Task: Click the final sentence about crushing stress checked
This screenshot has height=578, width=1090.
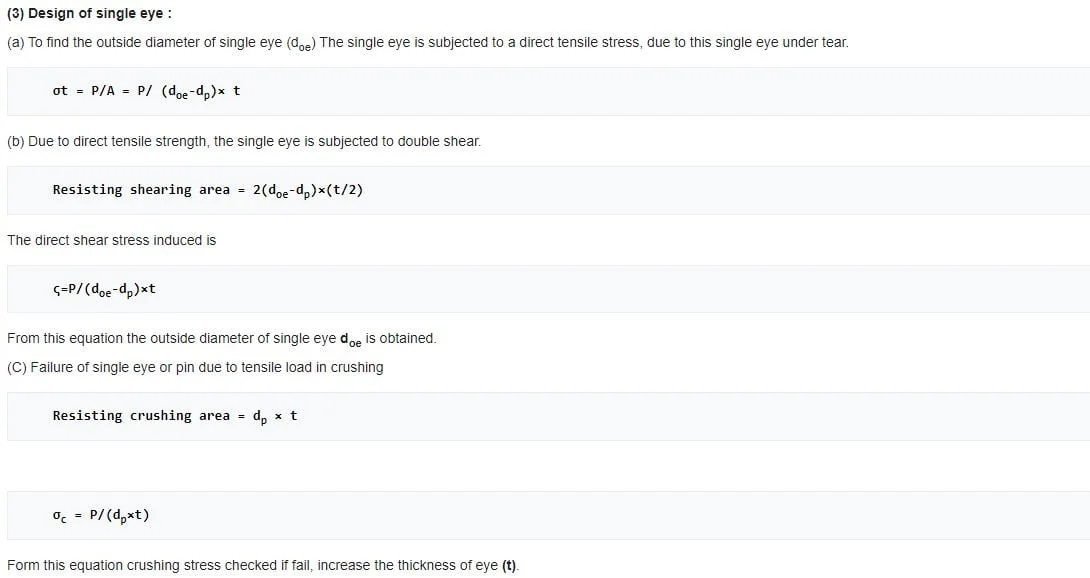Action: tap(262, 565)
